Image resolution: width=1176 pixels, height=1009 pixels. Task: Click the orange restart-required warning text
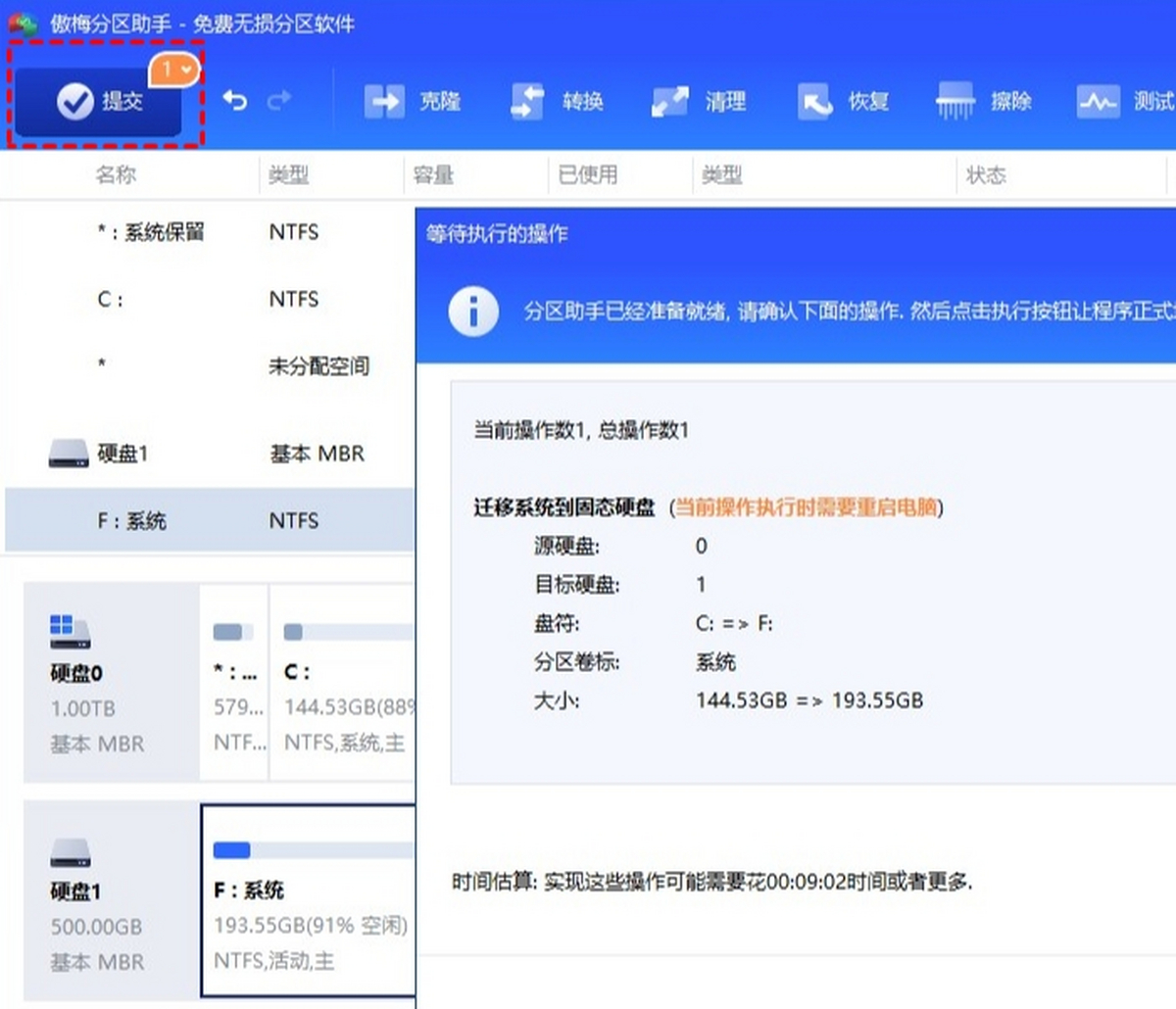click(x=806, y=507)
